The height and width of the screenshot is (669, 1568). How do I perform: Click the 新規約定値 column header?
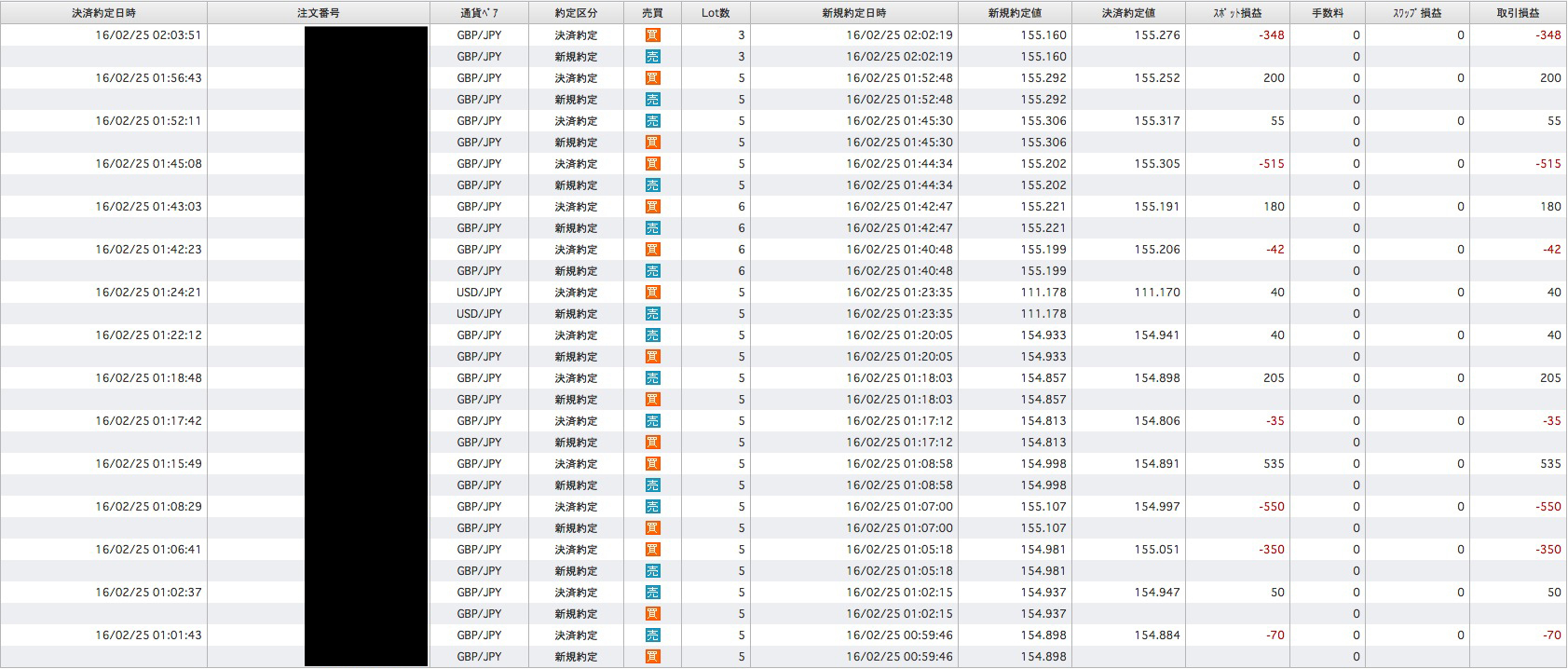(1015, 13)
